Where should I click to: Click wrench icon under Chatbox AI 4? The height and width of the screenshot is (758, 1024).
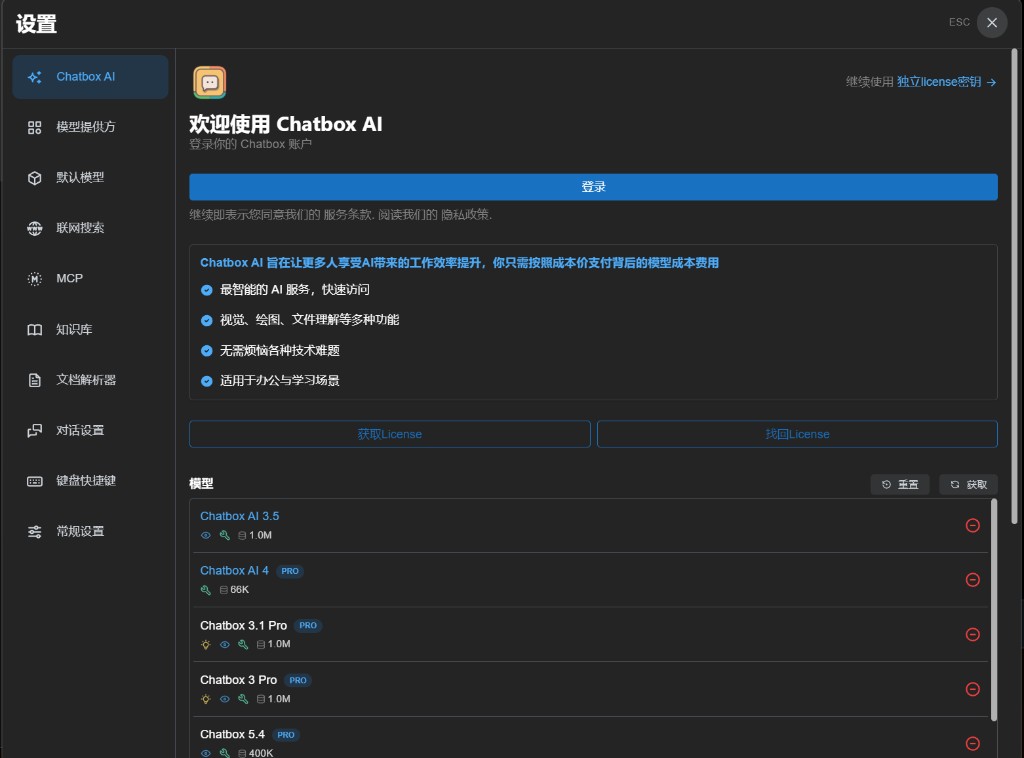206,590
